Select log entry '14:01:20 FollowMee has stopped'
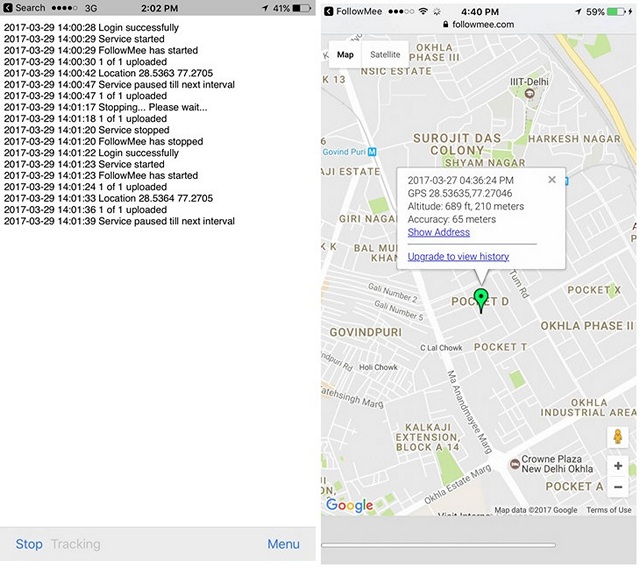 click(103, 141)
